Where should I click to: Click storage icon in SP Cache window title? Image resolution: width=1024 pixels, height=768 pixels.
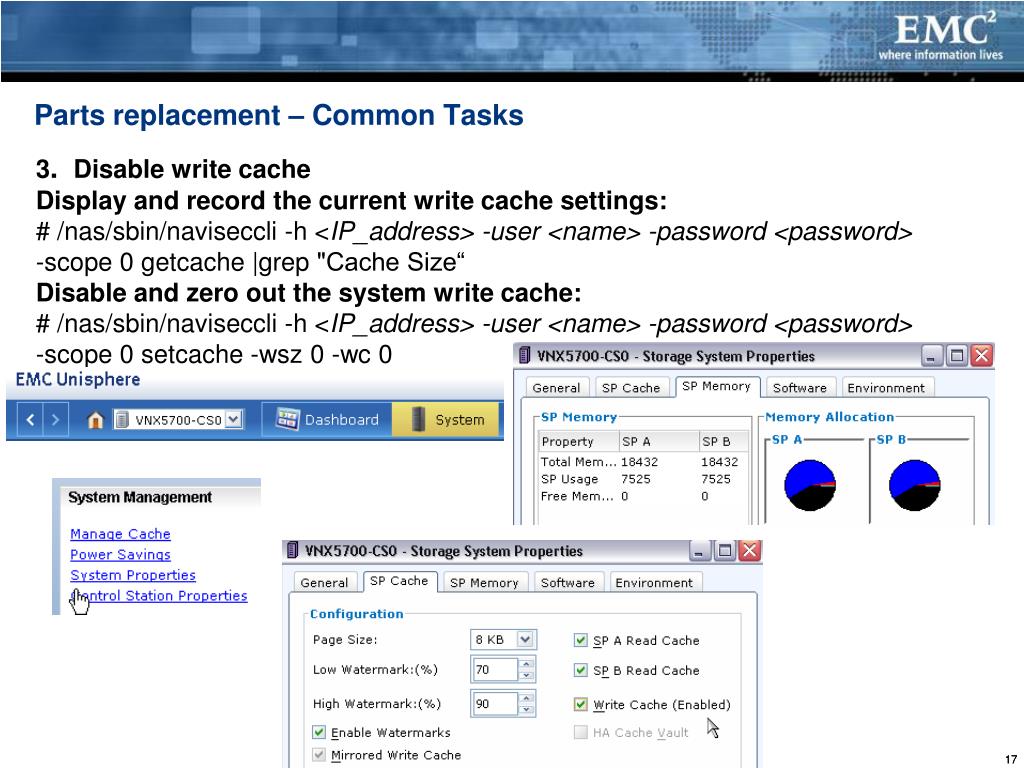pos(293,550)
